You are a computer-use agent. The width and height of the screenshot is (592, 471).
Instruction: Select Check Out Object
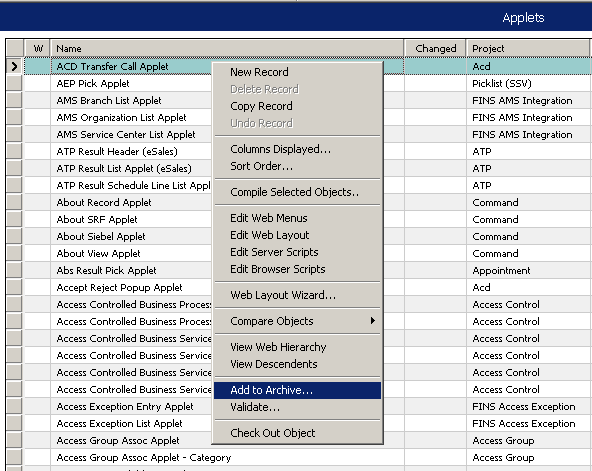(298, 433)
